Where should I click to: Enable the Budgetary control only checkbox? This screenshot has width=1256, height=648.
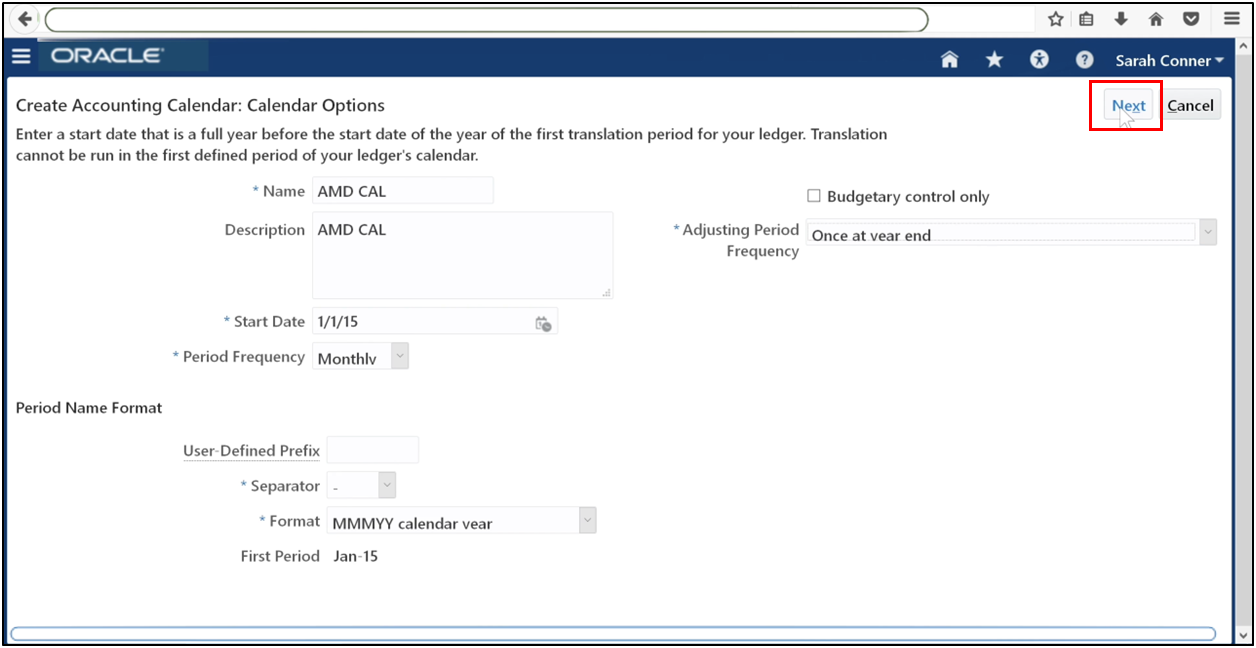click(814, 195)
